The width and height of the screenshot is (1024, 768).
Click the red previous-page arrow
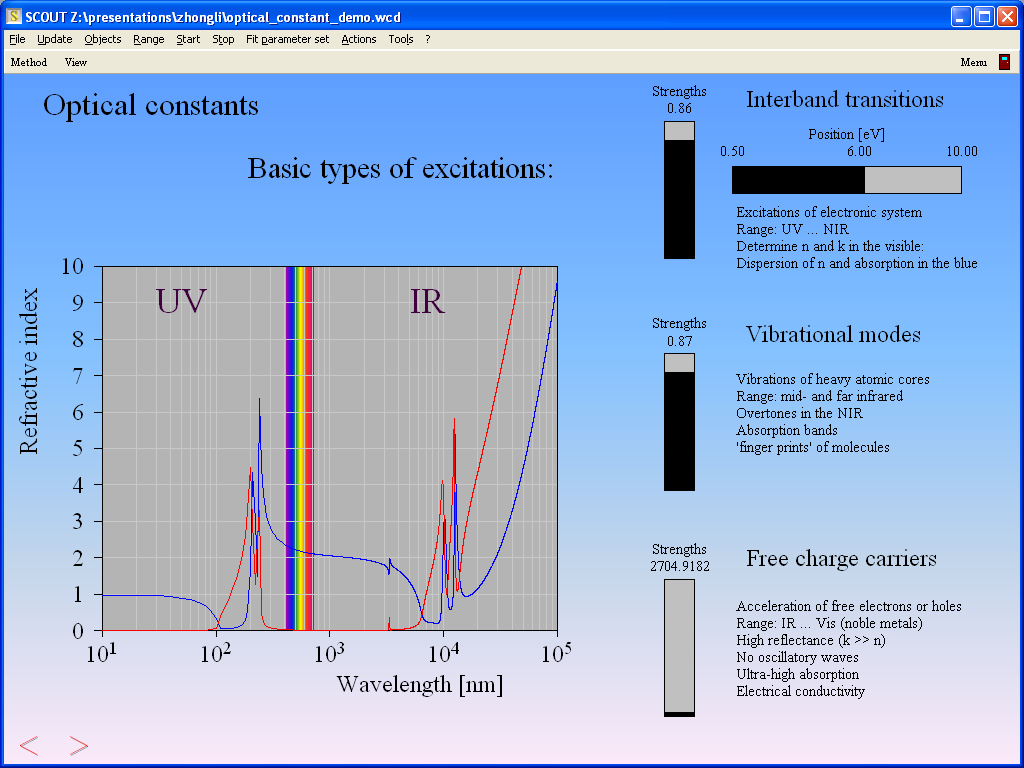[29, 745]
